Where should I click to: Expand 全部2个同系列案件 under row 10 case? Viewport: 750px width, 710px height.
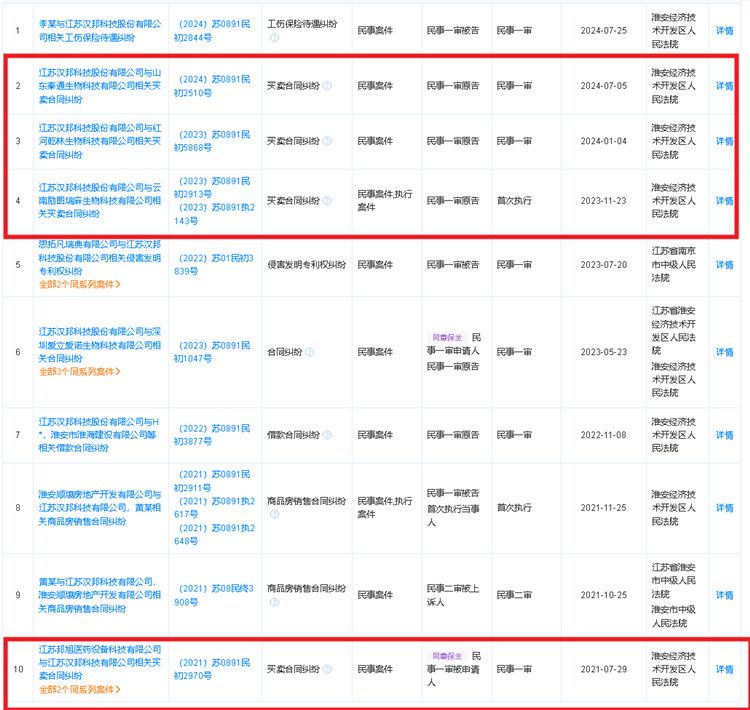79,689
